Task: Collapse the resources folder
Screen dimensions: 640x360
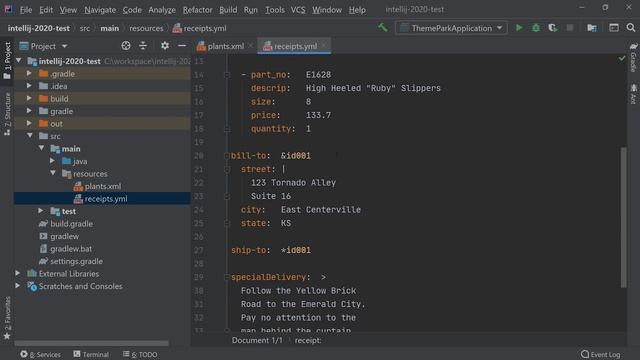Action: 53,173
